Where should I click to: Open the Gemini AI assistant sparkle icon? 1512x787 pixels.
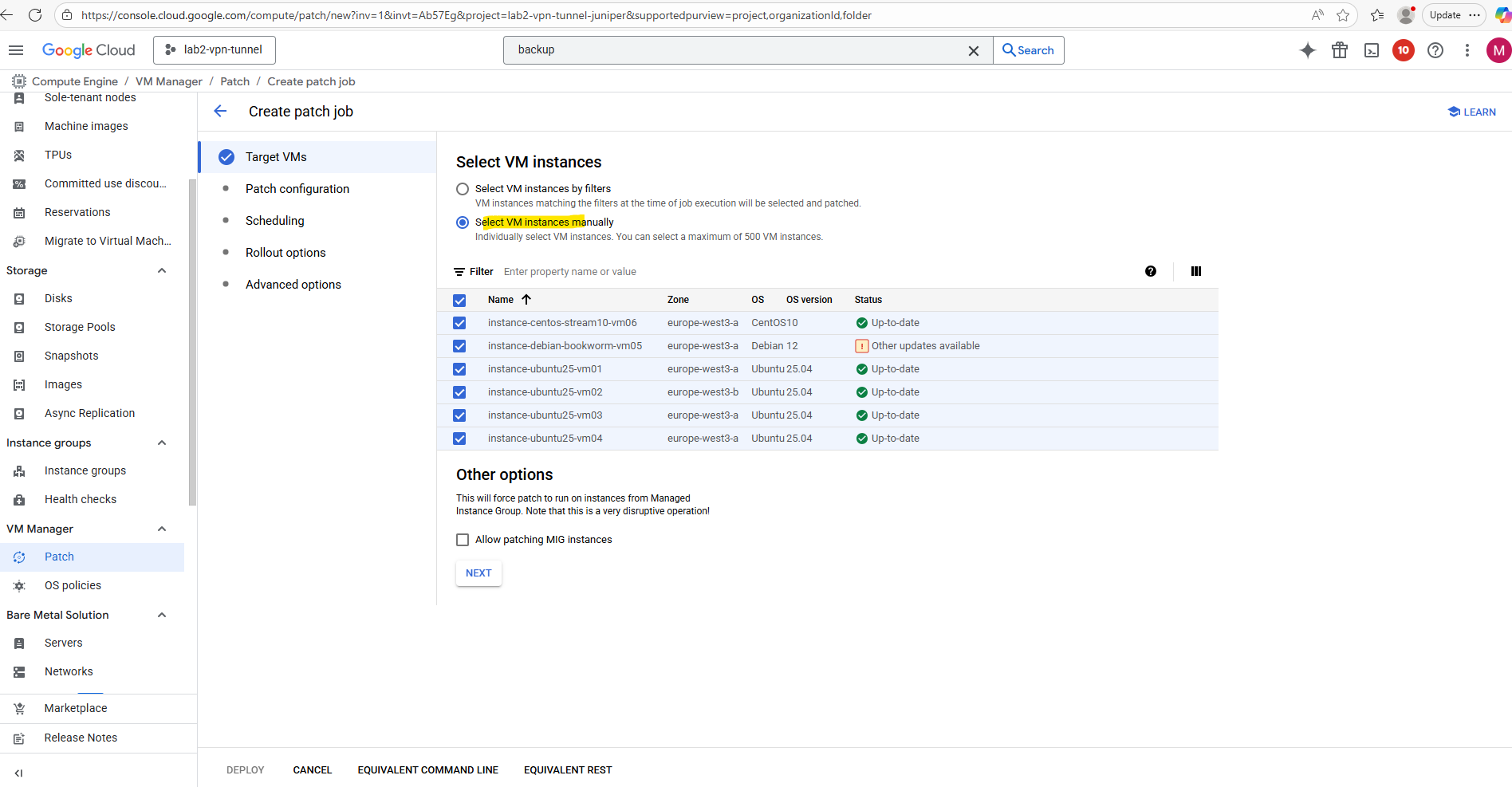(1308, 50)
